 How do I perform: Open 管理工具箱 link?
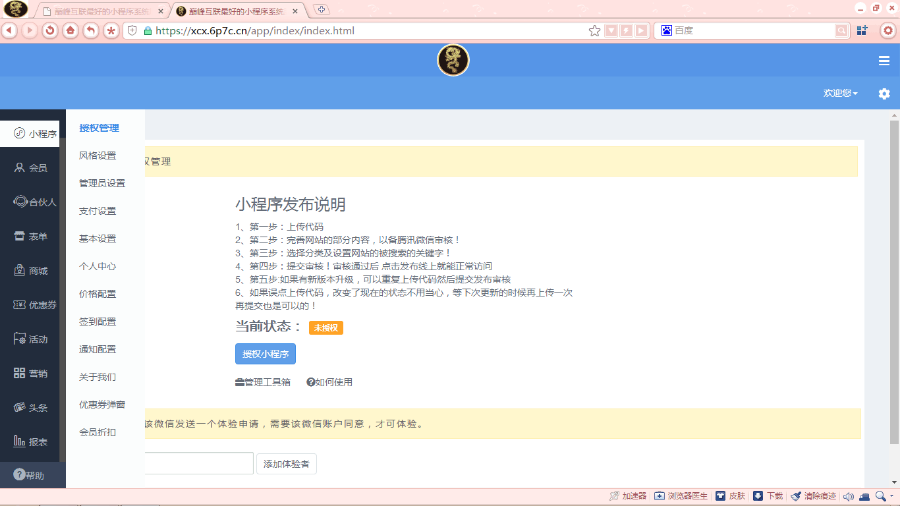point(262,382)
